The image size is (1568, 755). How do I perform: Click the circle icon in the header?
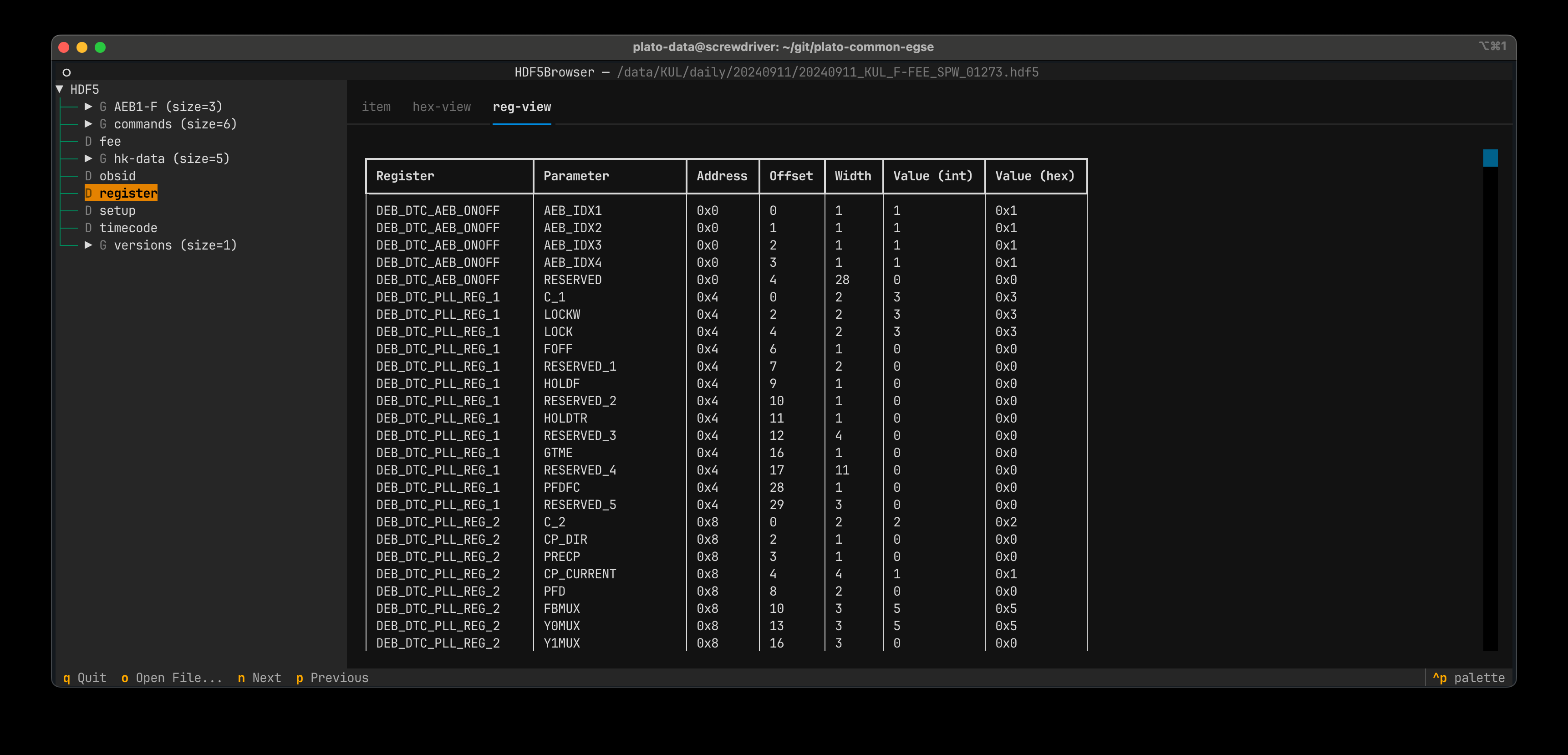[66, 72]
